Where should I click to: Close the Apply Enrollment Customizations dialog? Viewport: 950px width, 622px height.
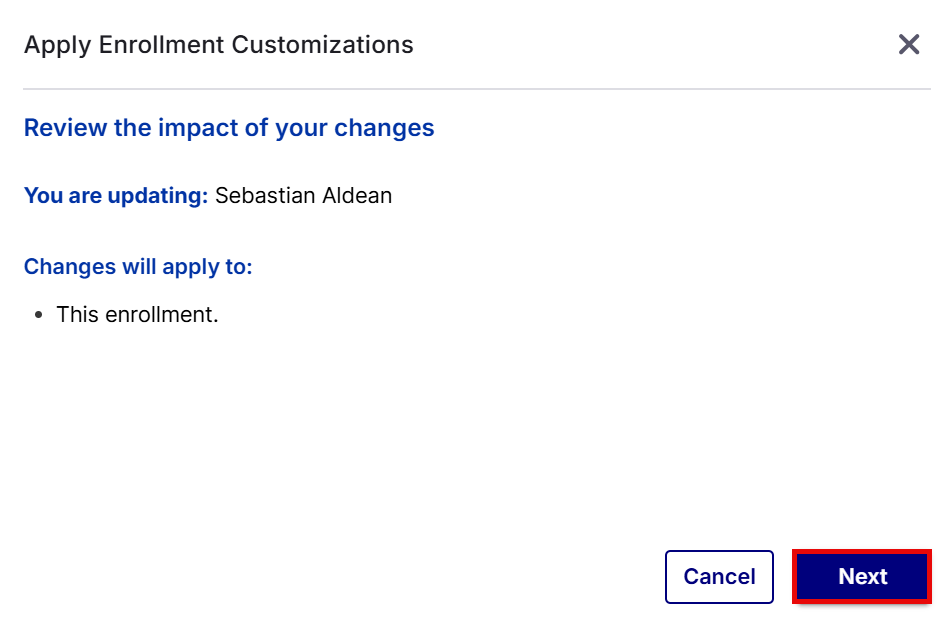pos(909,44)
